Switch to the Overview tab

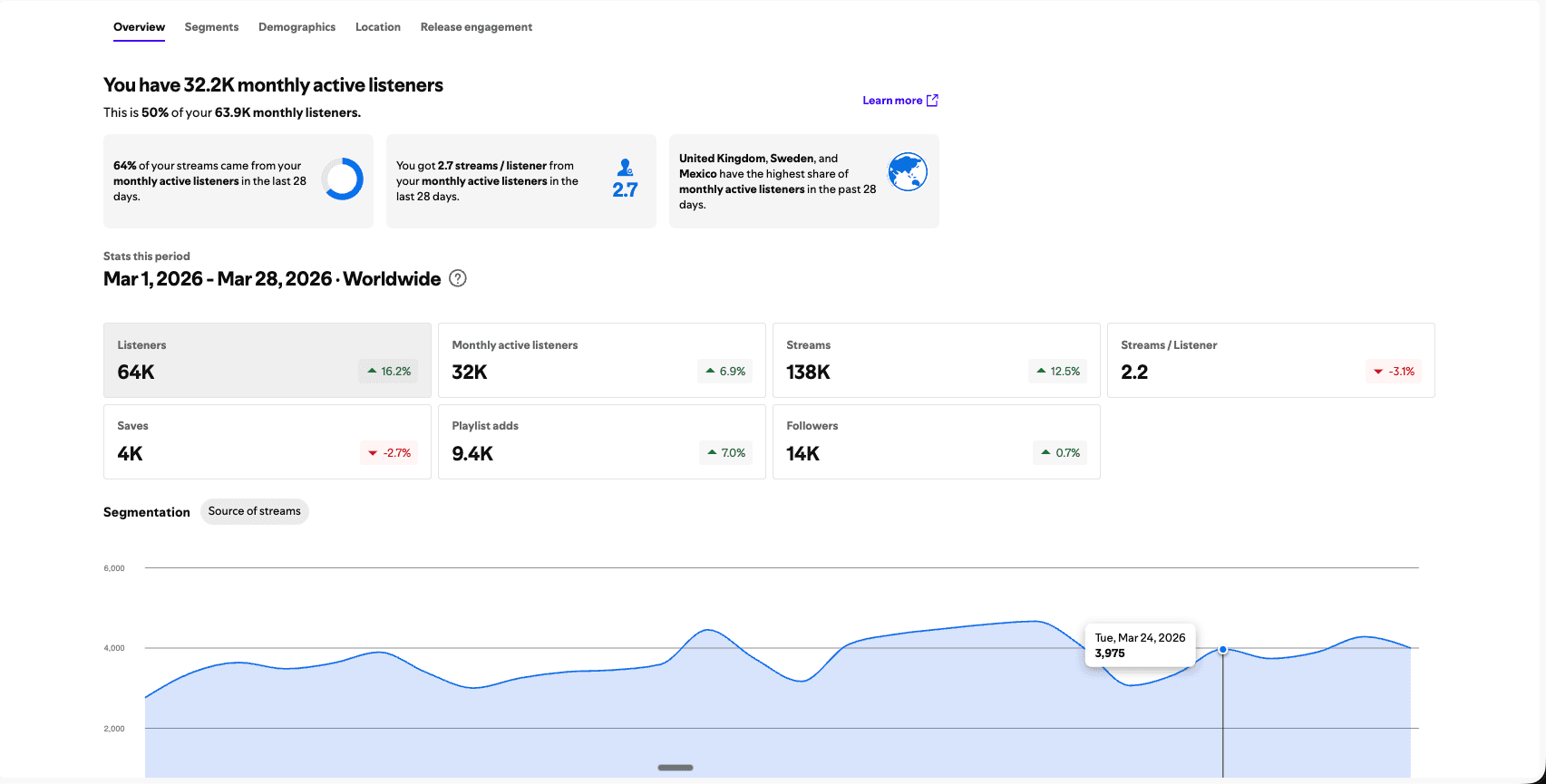point(139,27)
